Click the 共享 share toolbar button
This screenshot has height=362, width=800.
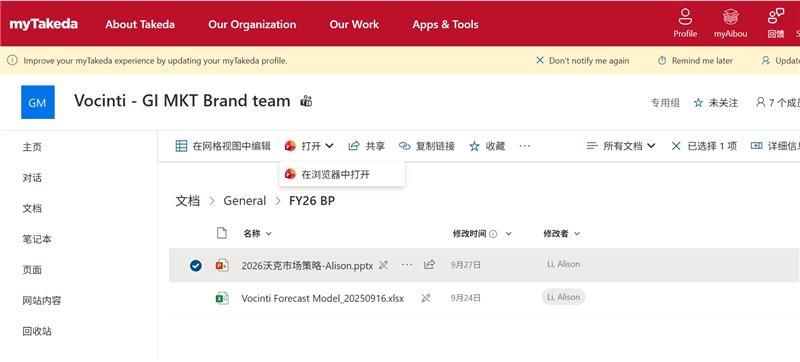click(x=366, y=146)
